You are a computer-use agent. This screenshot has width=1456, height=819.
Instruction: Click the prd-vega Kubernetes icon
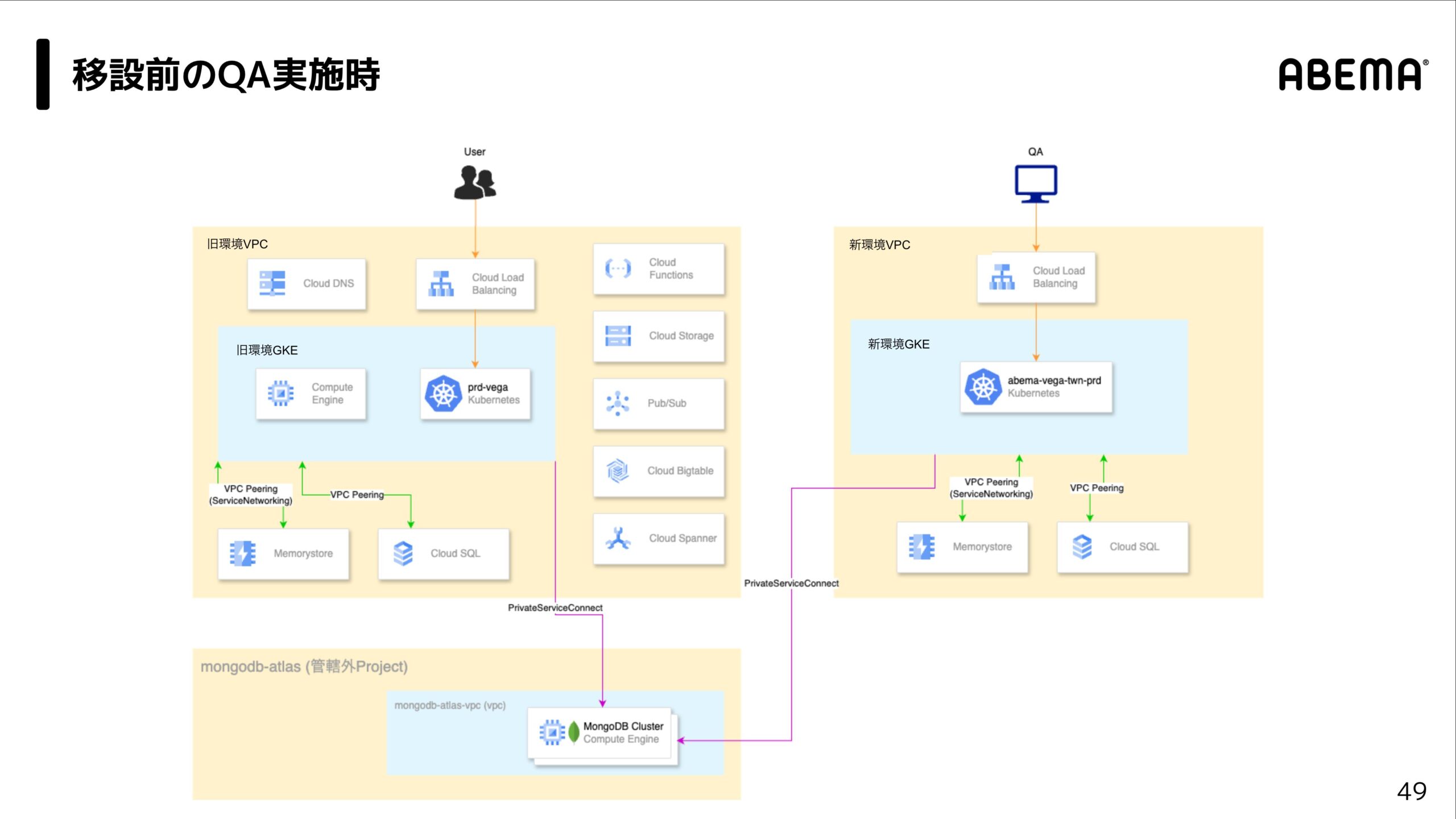pos(443,394)
